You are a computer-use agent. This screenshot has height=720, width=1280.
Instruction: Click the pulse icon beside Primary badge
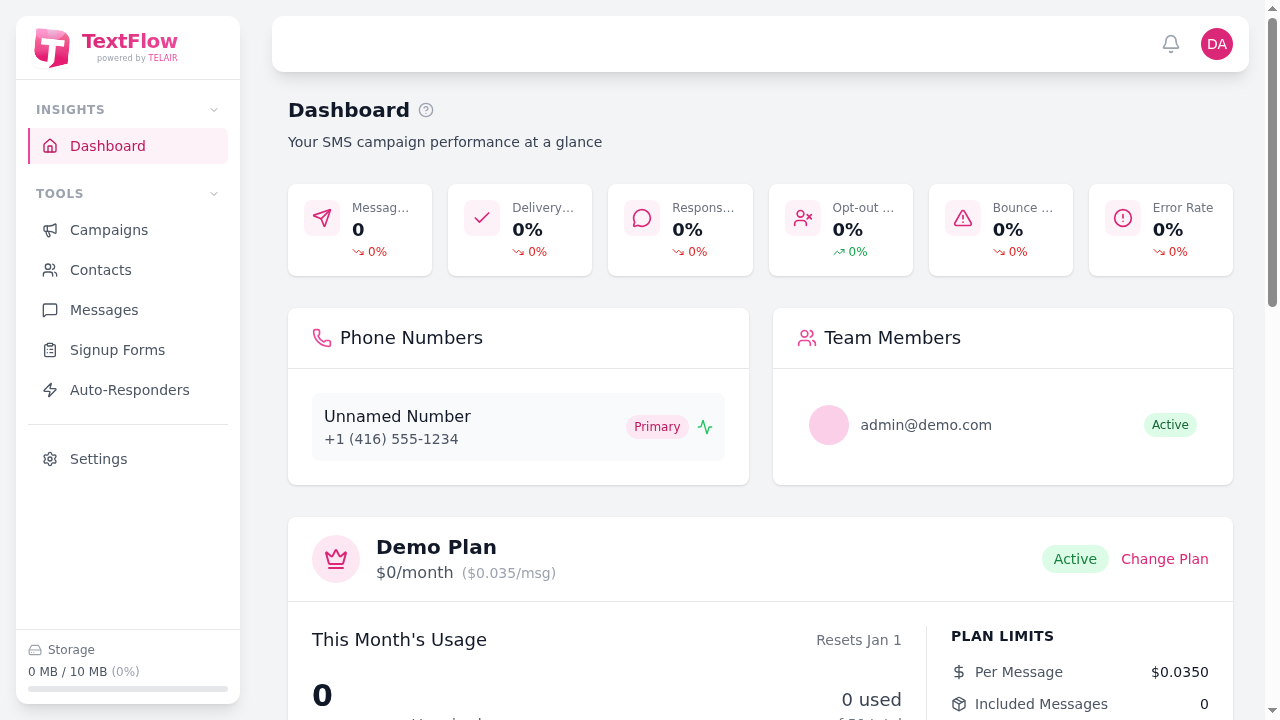tap(704, 427)
